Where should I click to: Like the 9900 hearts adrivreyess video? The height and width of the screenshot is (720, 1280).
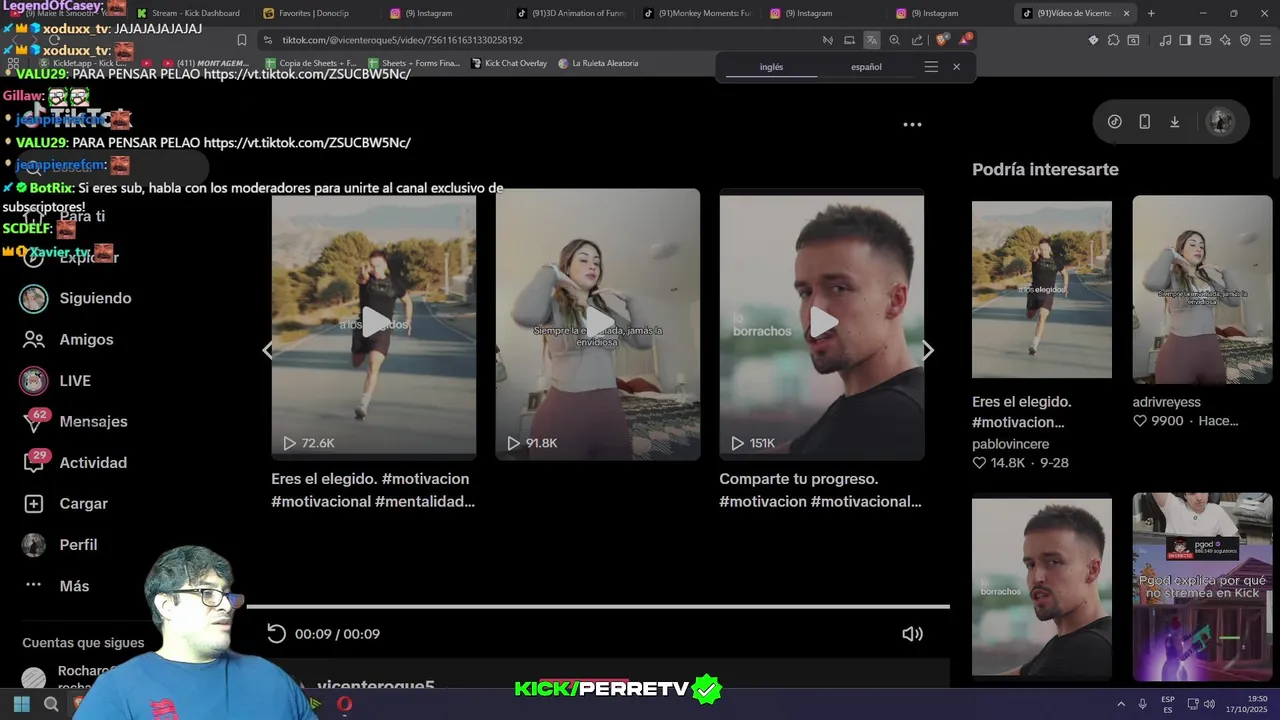pos(1139,421)
